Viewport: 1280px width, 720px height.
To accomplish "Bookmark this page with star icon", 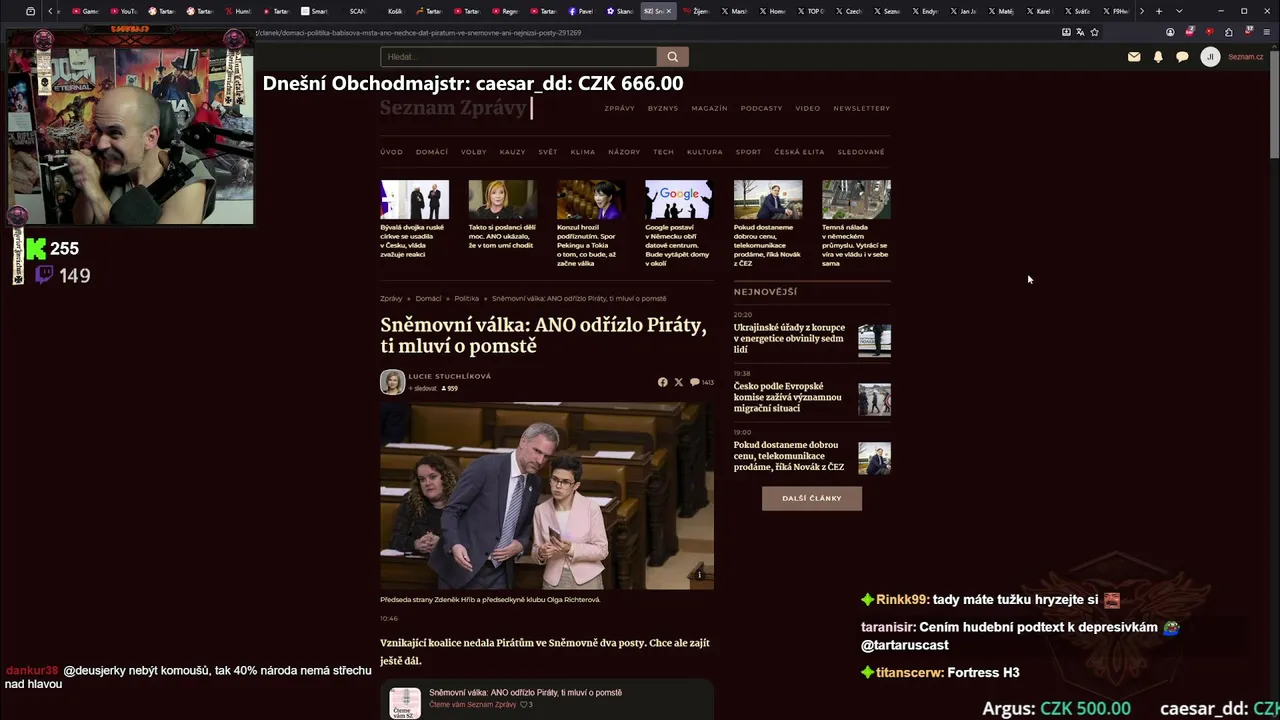I will tap(1094, 32).
